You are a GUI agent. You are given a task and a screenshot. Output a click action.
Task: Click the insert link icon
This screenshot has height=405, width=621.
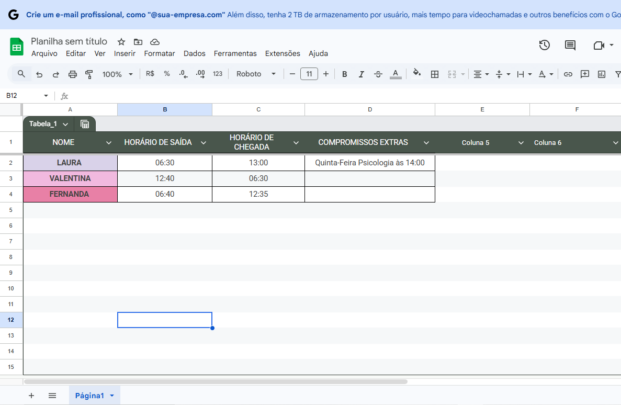tap(569, 74)
